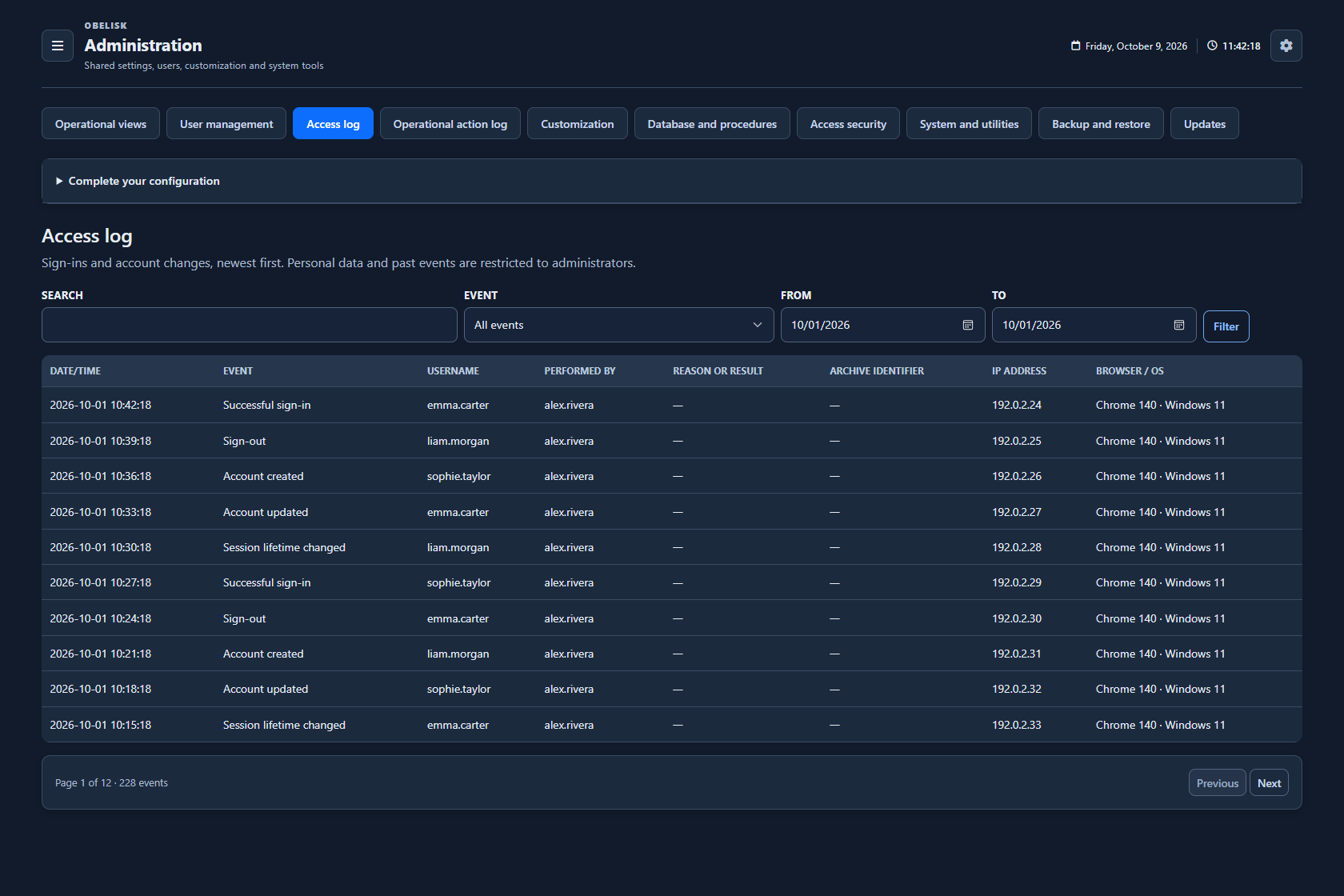Click the Event column header
The image size is (1344, 896).
coord(238,371)
